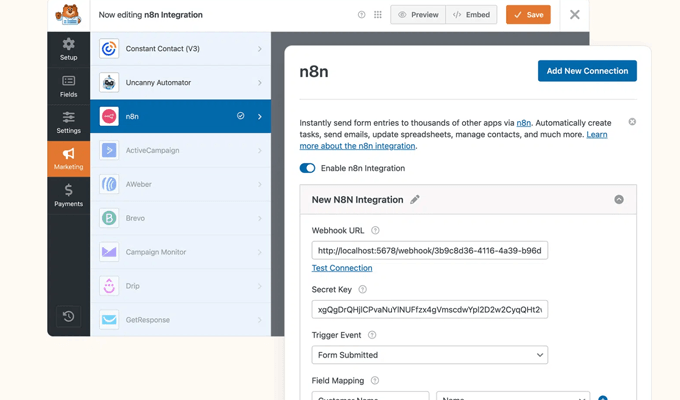Click the ActiveCampaign logo icon
The width and height of the screenshot is (680, 400).
(109, 150)
